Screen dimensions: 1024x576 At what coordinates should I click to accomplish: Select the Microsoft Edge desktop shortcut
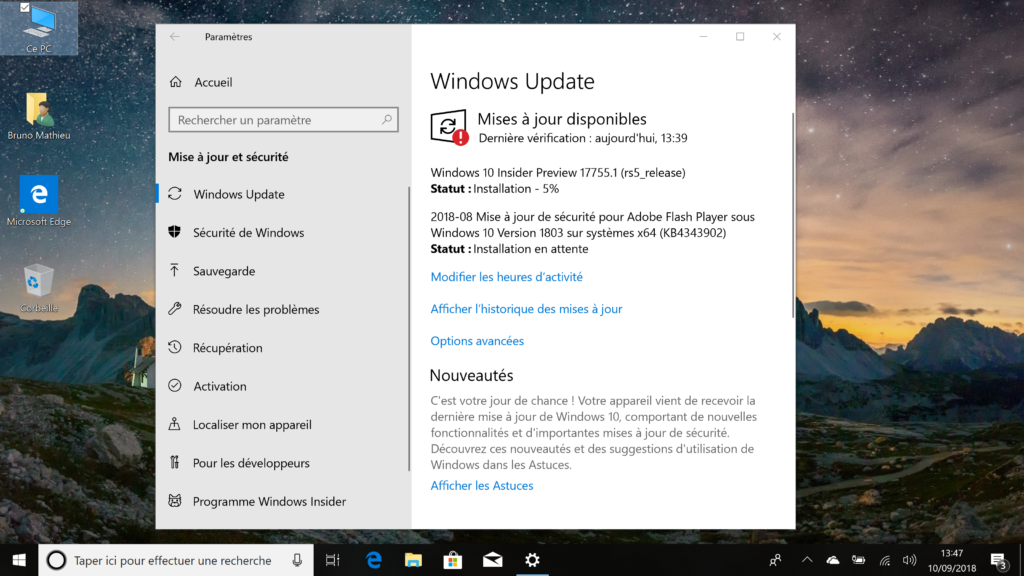click(39, 201)
